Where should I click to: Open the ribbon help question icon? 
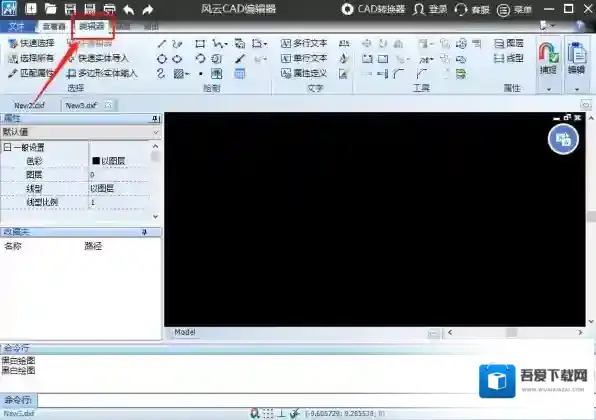pyautogui.click(x=579, y=26)
